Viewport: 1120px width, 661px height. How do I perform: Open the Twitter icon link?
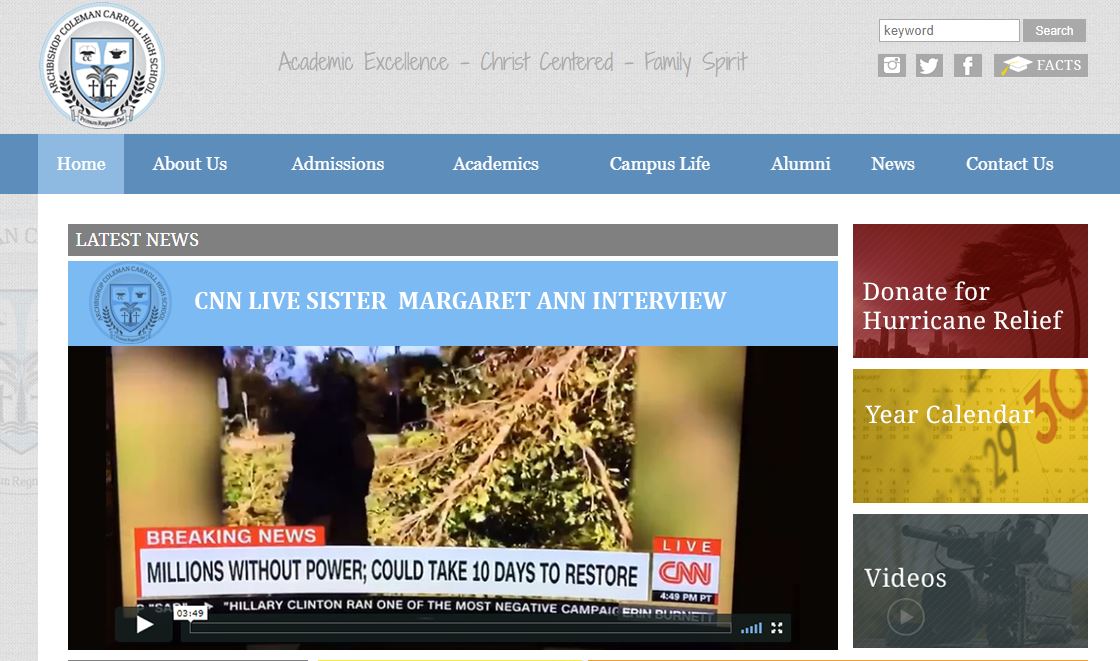click(929, 66)
